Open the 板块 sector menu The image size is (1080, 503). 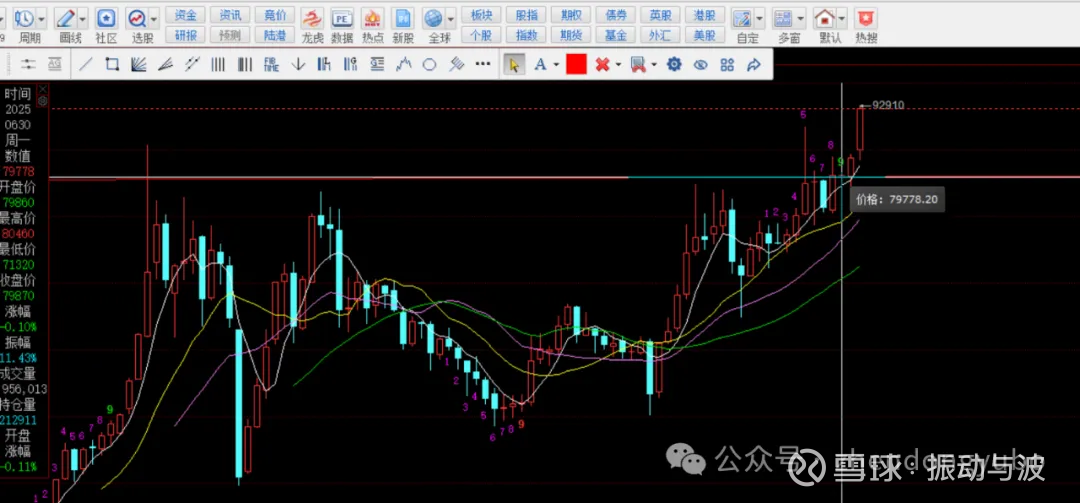481,15
